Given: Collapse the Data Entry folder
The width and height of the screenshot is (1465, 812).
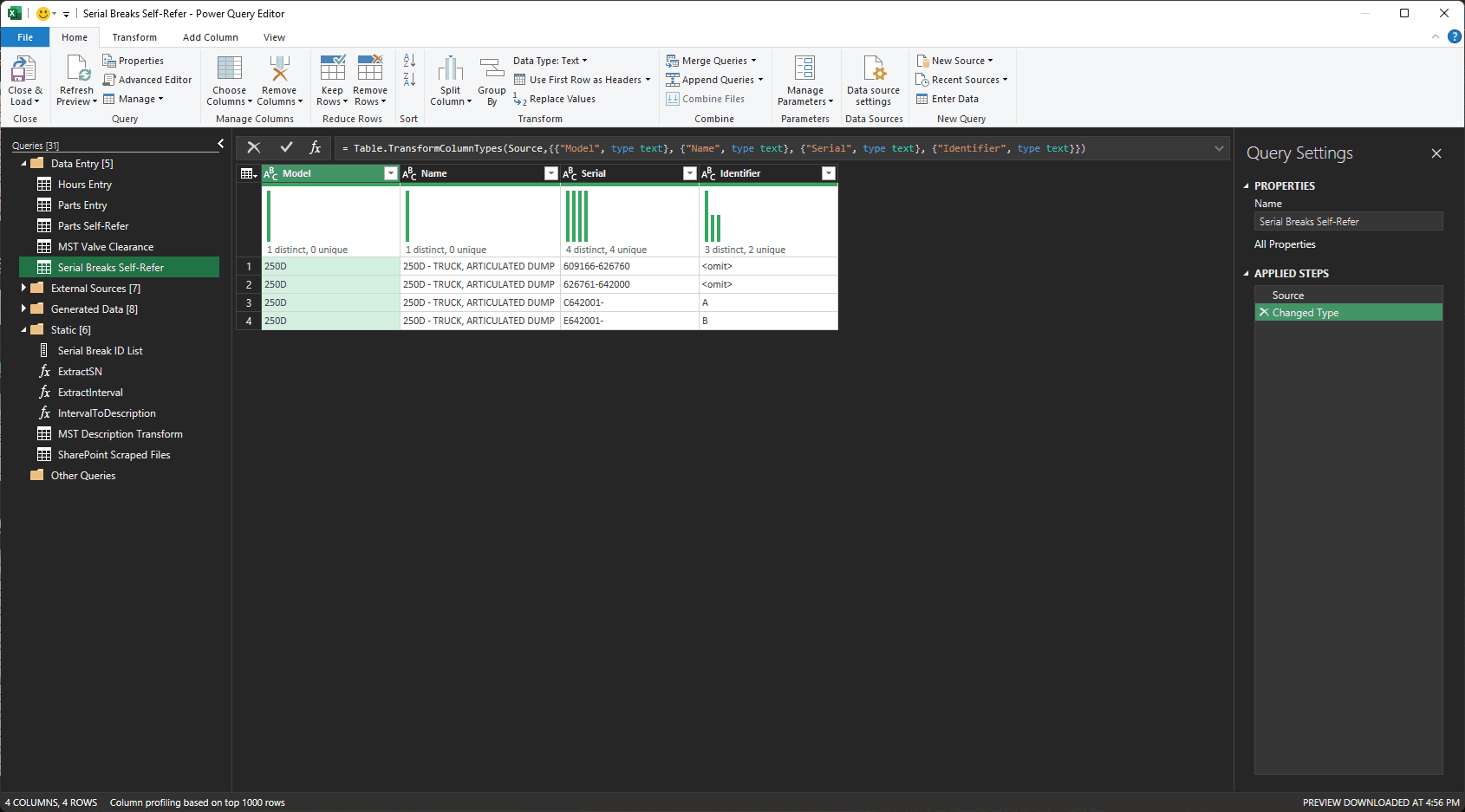Looking at the screenshot, I should [24, 164].
